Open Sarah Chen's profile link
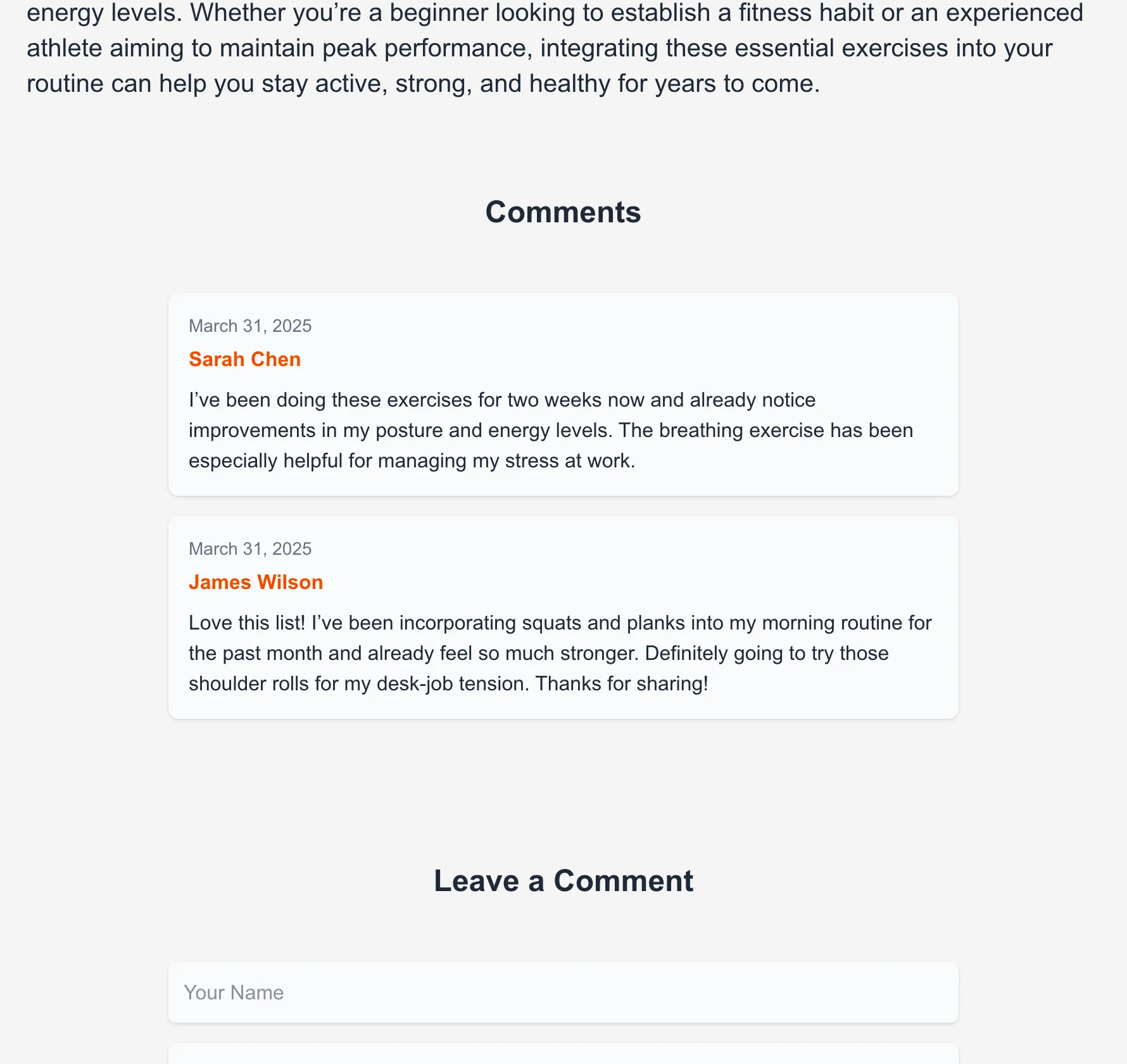The height and width of the screenshot is (1064, 1127). [244, 359]
